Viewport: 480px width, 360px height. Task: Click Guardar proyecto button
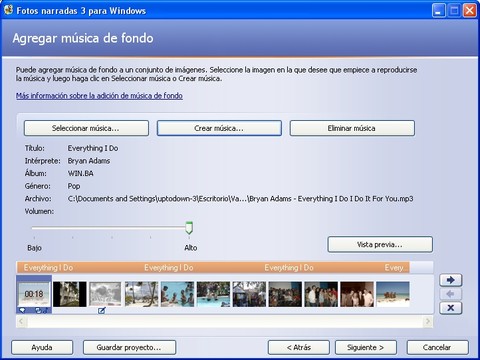pos(129,347)
